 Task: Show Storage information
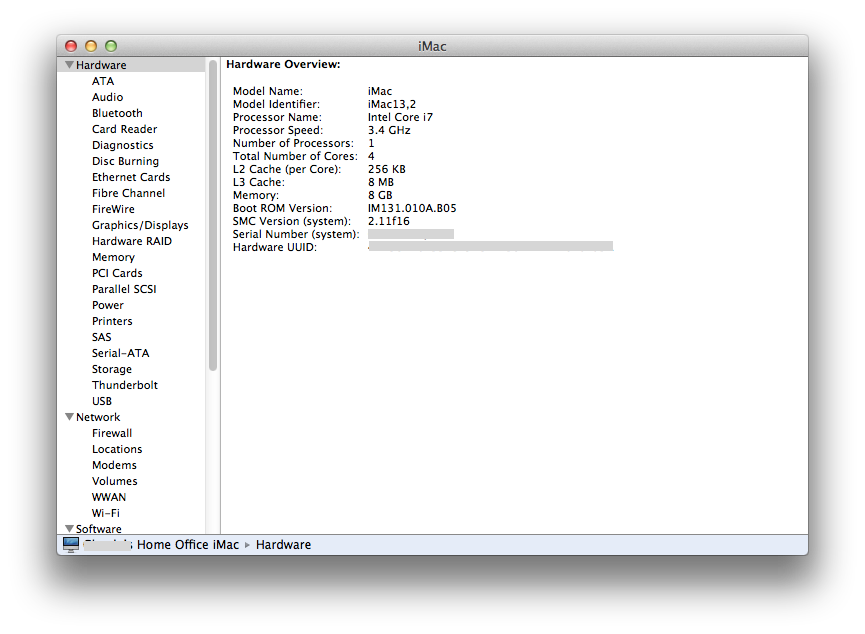(x=111, y=369)
